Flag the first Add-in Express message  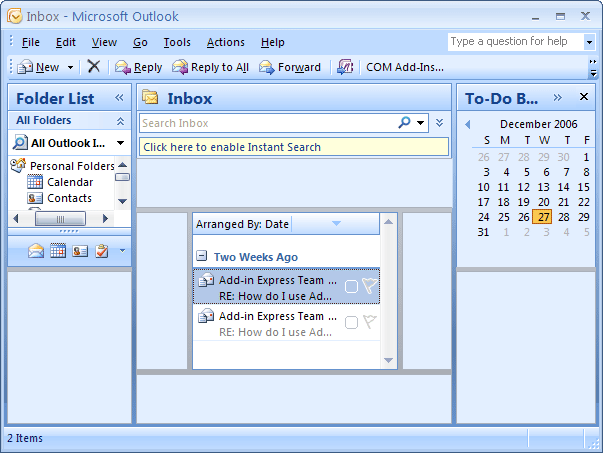[x=370, y=286]
